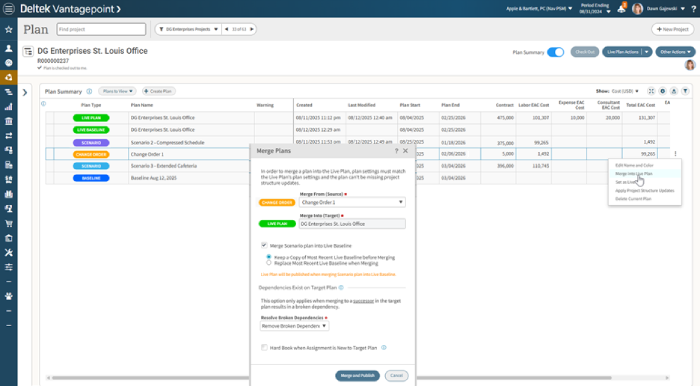
Task: Expand the left side panel chevron
Action: tap(25, 92)
